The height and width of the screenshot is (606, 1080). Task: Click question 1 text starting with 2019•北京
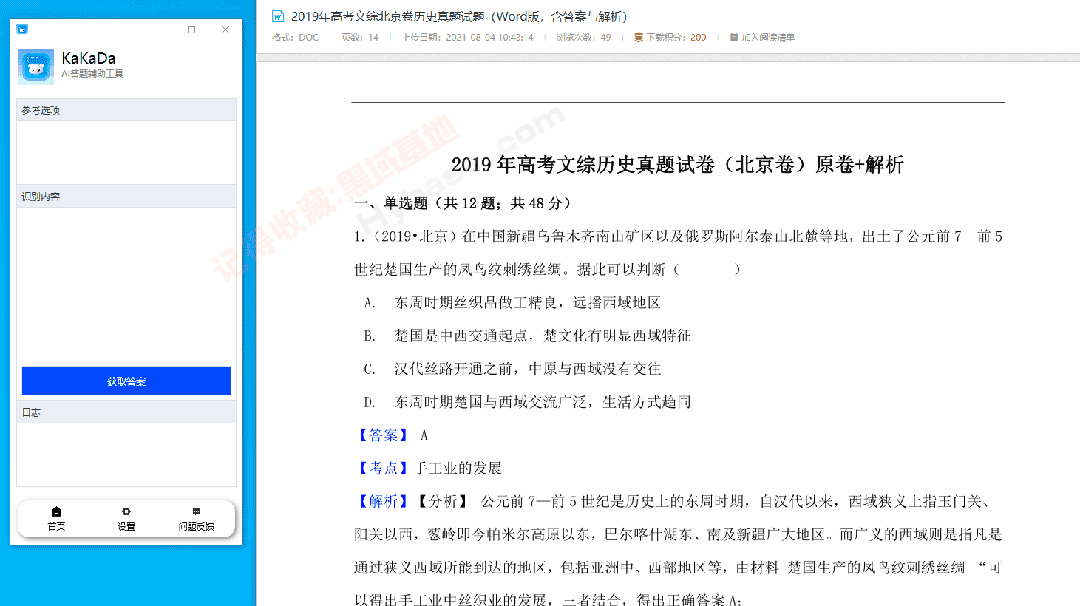click(x=678, y=253)
